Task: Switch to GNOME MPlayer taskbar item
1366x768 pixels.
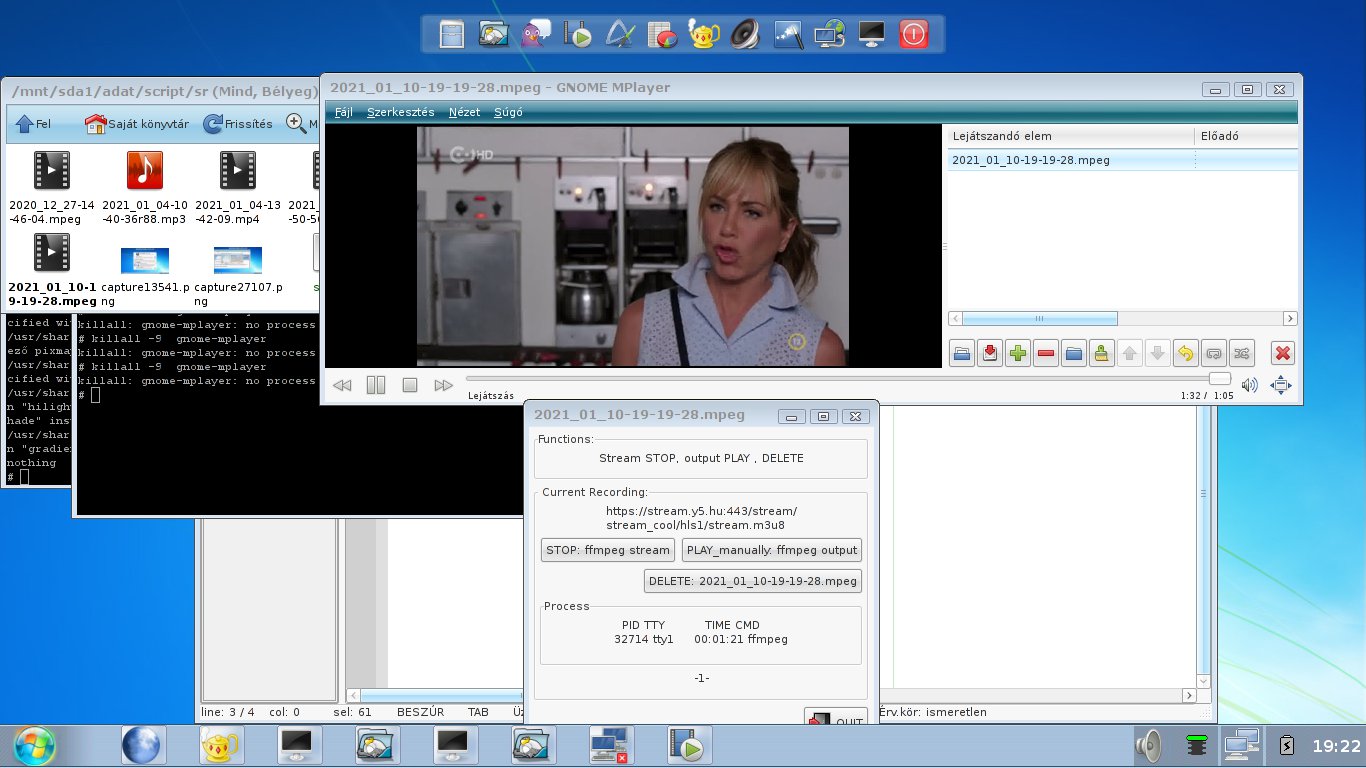Action: [x=689, y=745]
